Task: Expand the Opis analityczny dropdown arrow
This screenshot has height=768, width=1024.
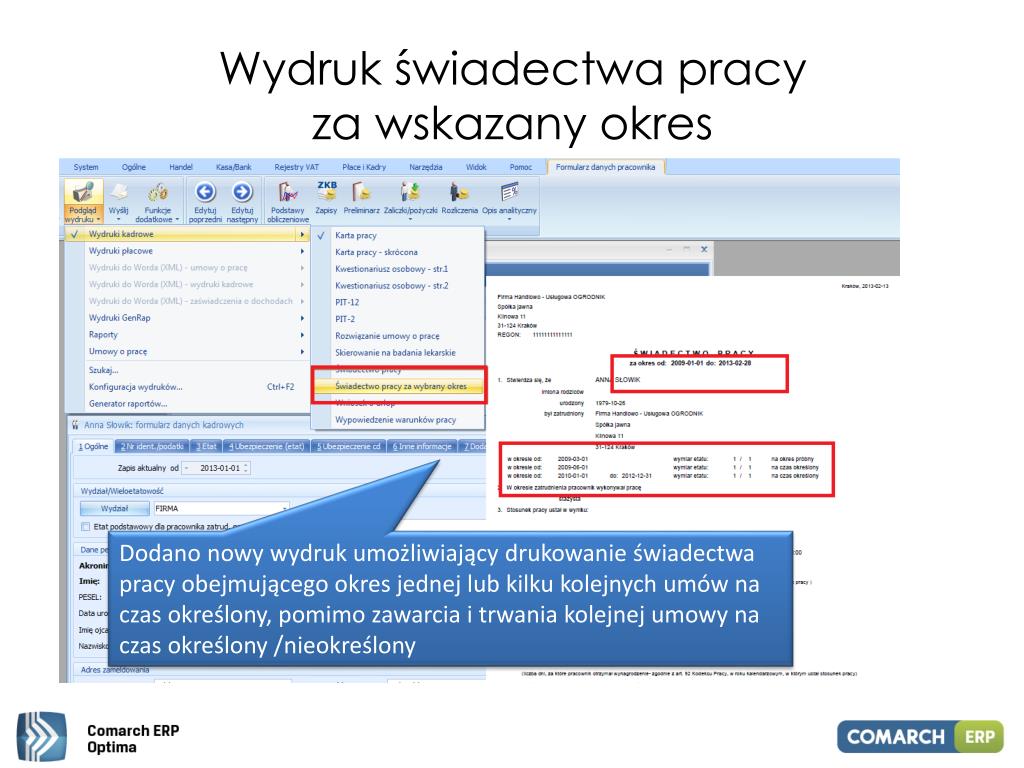Action: point(509,219)
